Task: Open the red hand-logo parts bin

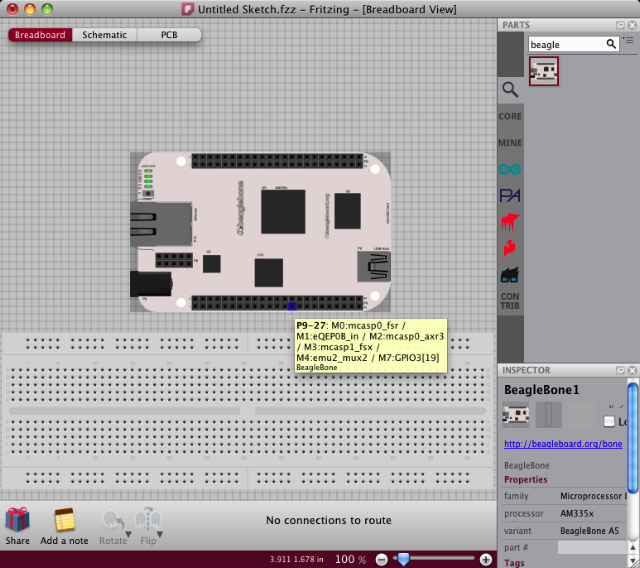Action: pyautogui.click(x=510, y=222)
